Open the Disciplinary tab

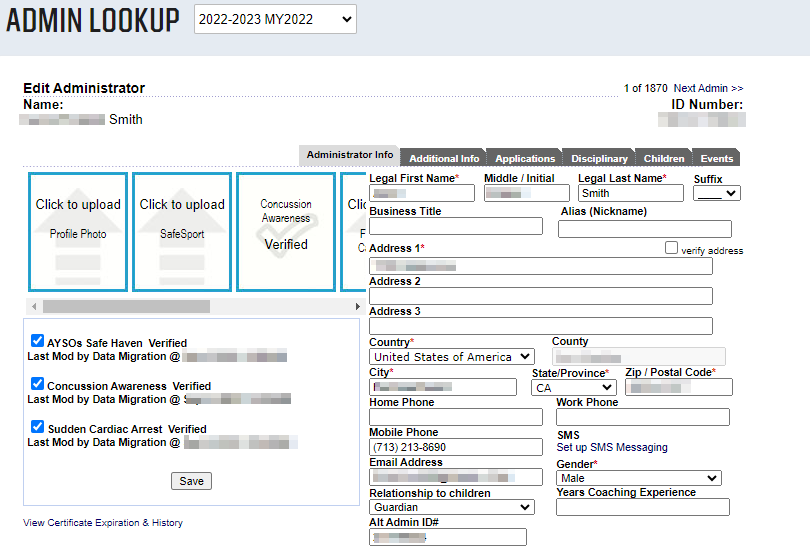(600, 158)
